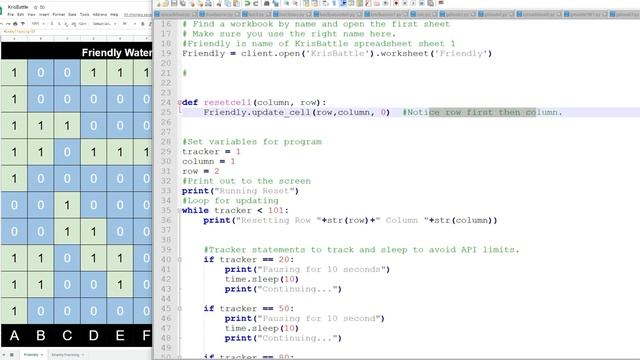640x360 pixels.
Task: Click the column E label cell
Action: pyautogui.click(x=120, y=336)
